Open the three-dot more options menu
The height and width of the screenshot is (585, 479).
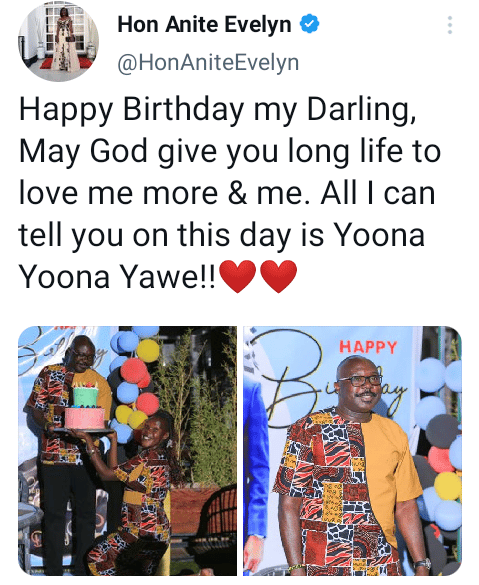(450, 25)
